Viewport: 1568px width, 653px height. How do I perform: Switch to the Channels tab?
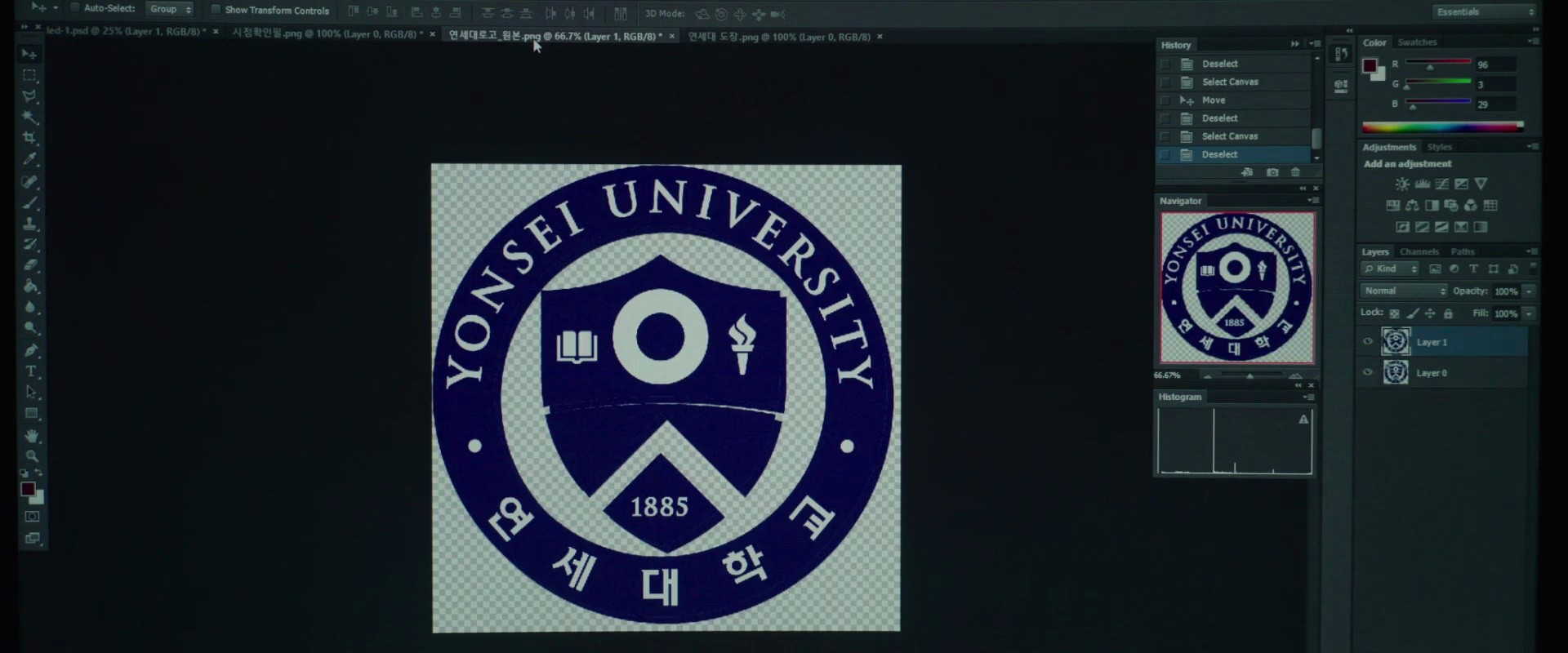[1419, 251]
